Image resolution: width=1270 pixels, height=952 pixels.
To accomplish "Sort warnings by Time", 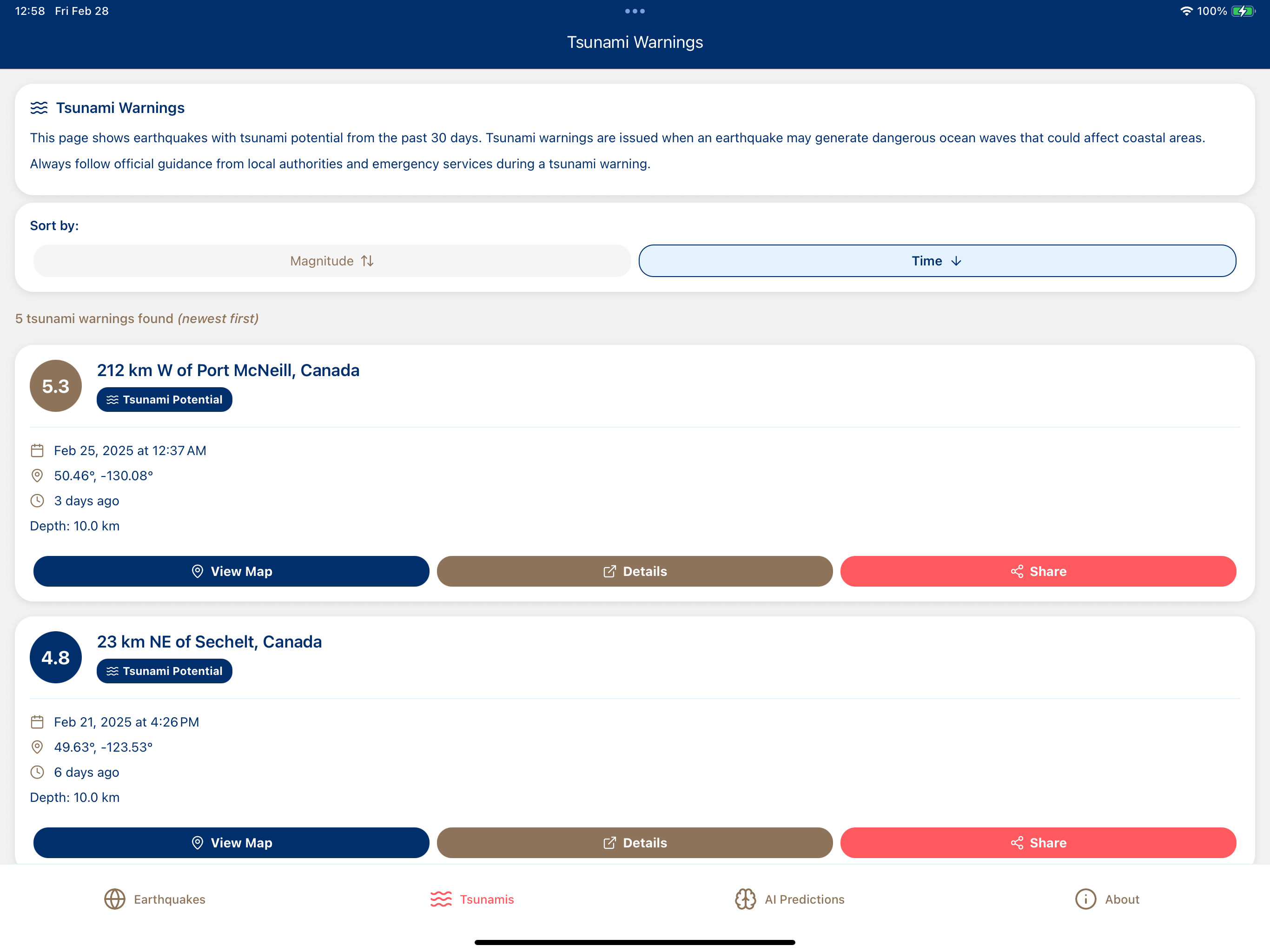I will 937,261.
